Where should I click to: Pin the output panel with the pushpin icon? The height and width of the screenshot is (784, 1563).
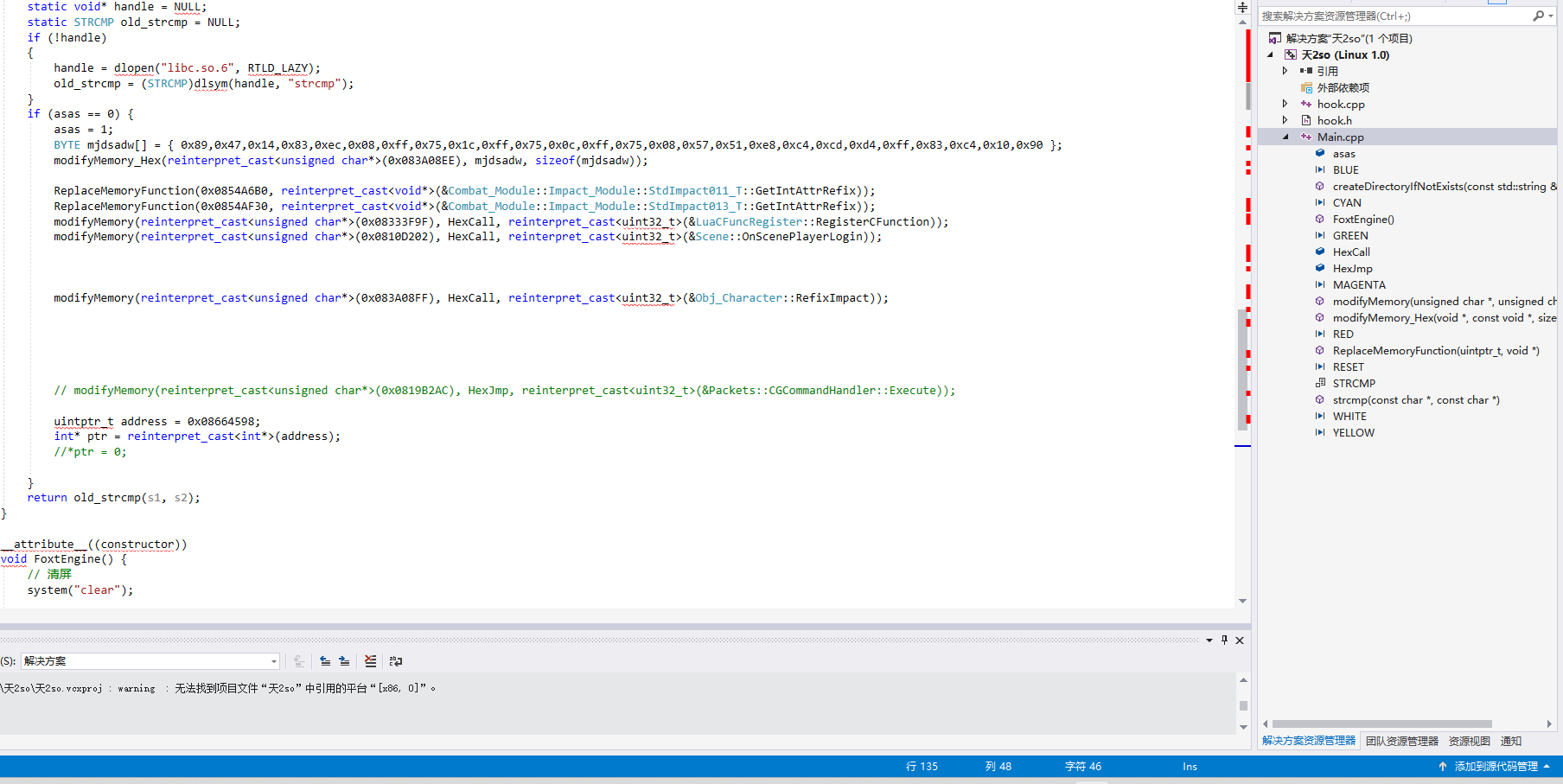(1224, 641)
